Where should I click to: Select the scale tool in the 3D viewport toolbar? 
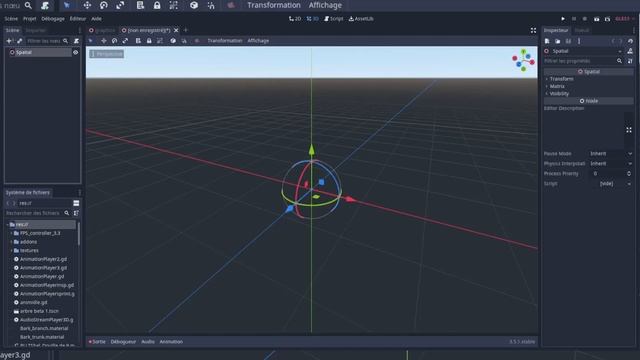coord(125,41)
